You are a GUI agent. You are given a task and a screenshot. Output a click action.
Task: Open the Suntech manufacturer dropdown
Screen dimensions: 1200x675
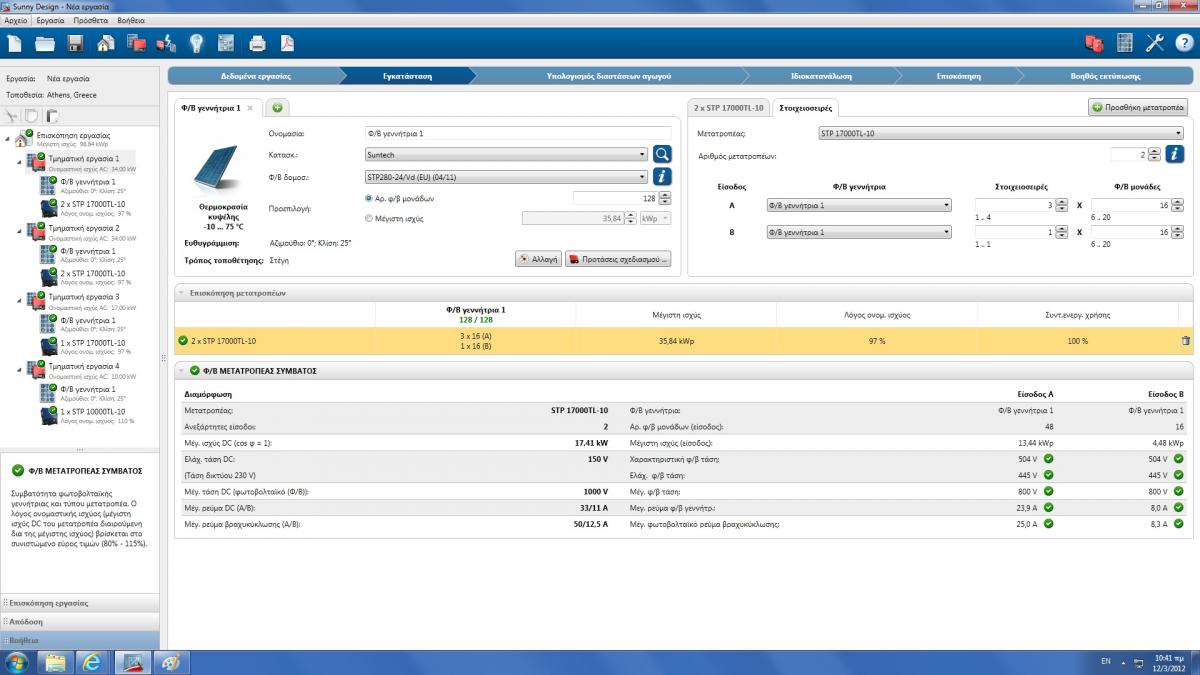(x=642, y=155)
